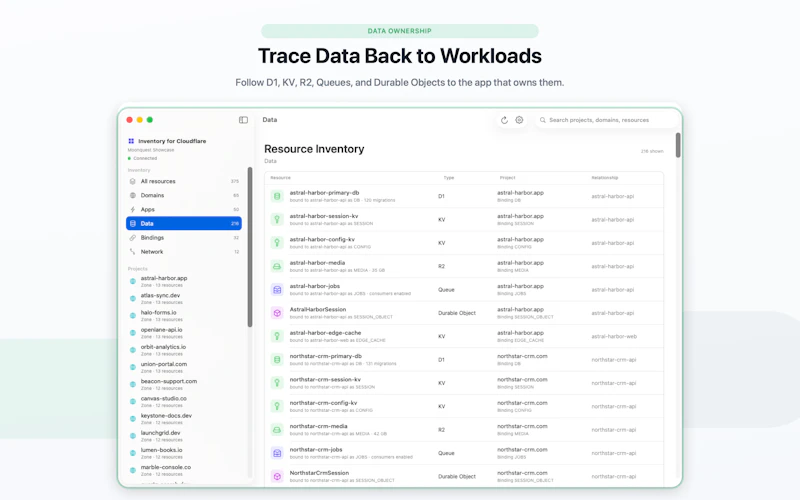The image size is (800, 500).
Task: Open Network in sidebar
Action: pyautogui.click(x=184, y=252)
